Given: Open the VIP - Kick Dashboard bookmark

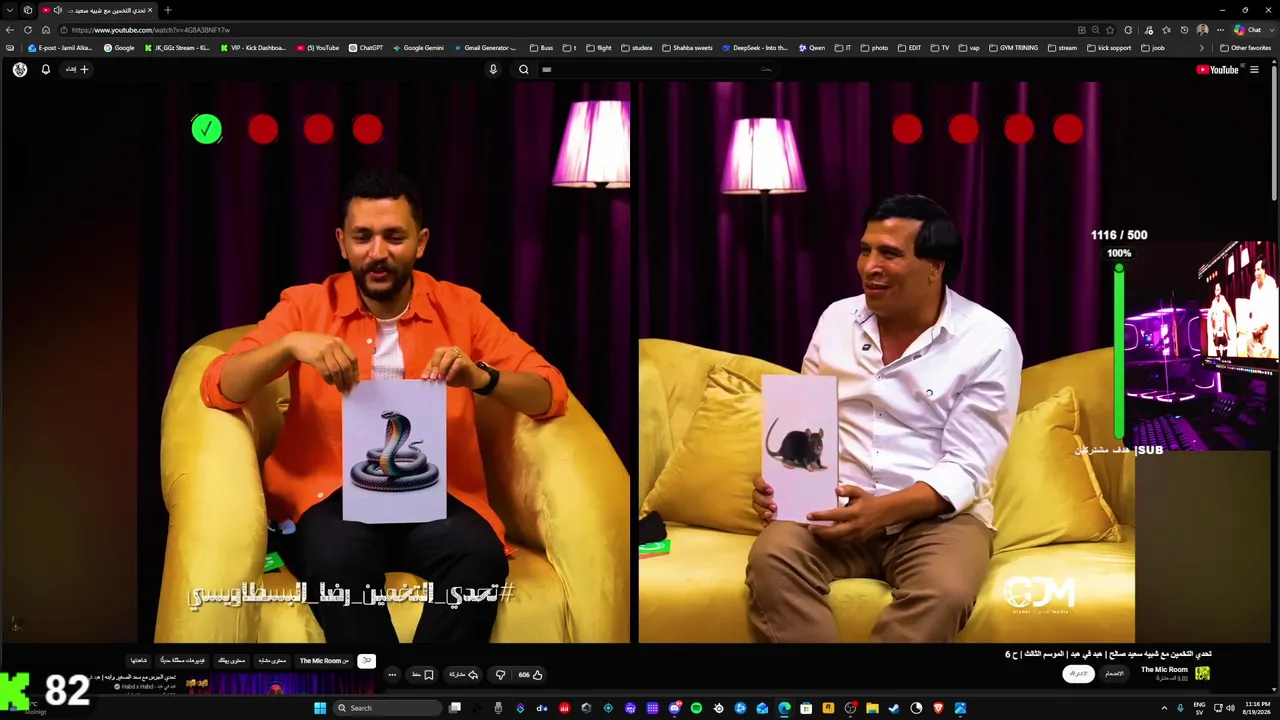Looking at the screenshot, I should coord(253,48).
